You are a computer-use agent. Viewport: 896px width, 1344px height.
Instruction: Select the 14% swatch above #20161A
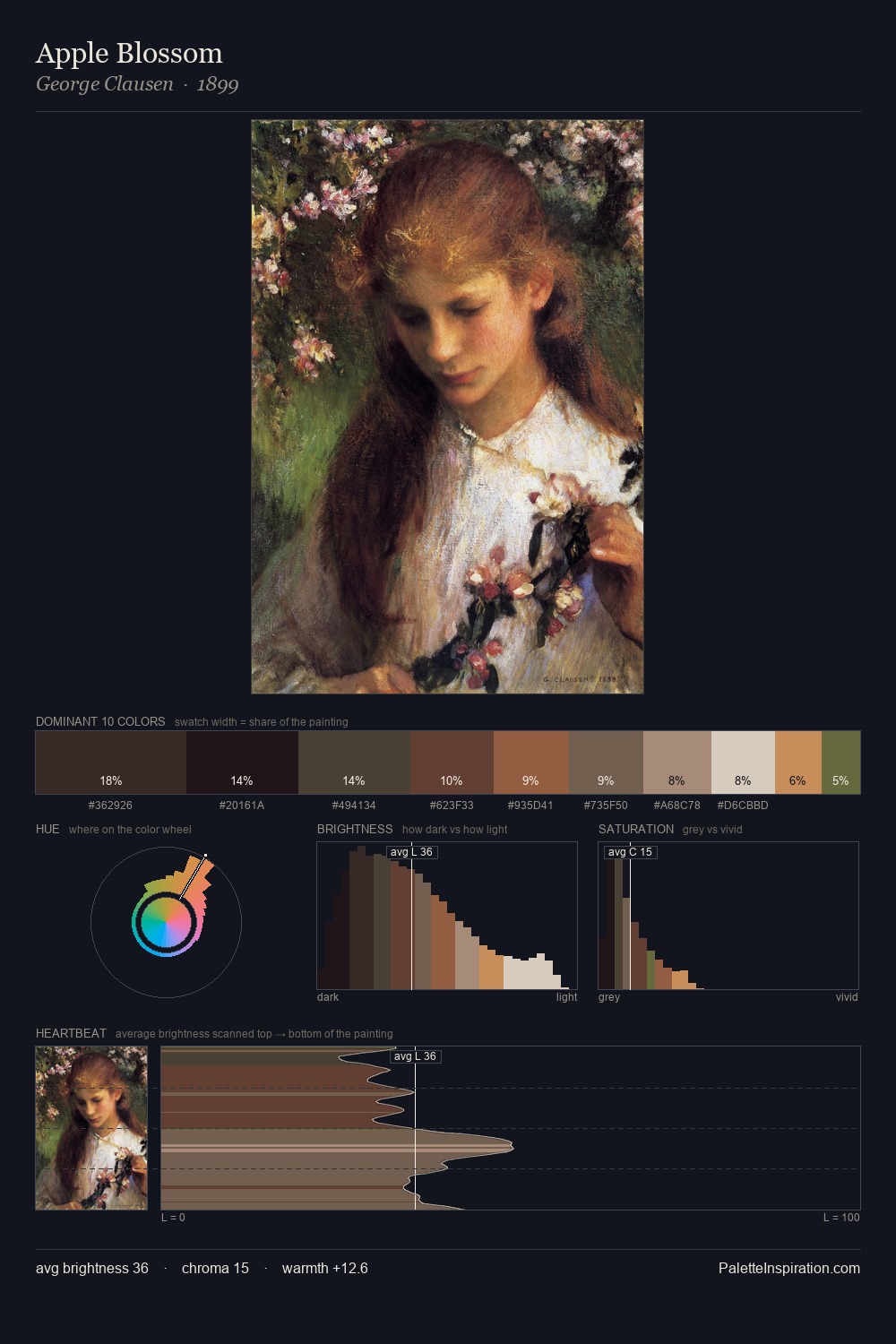[x=242, y=762]
